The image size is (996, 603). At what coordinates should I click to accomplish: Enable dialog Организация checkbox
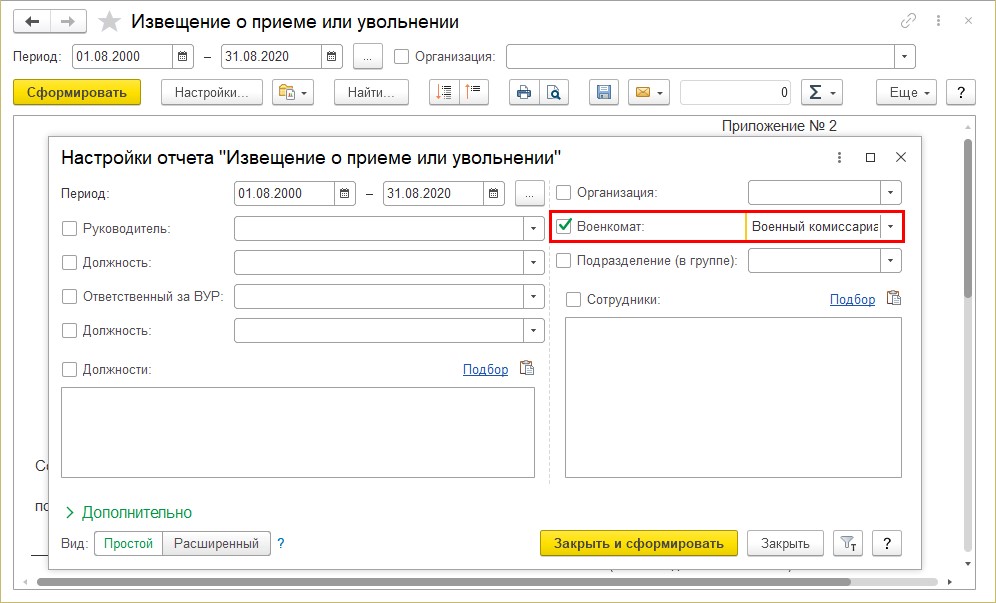tap(563, 193)
